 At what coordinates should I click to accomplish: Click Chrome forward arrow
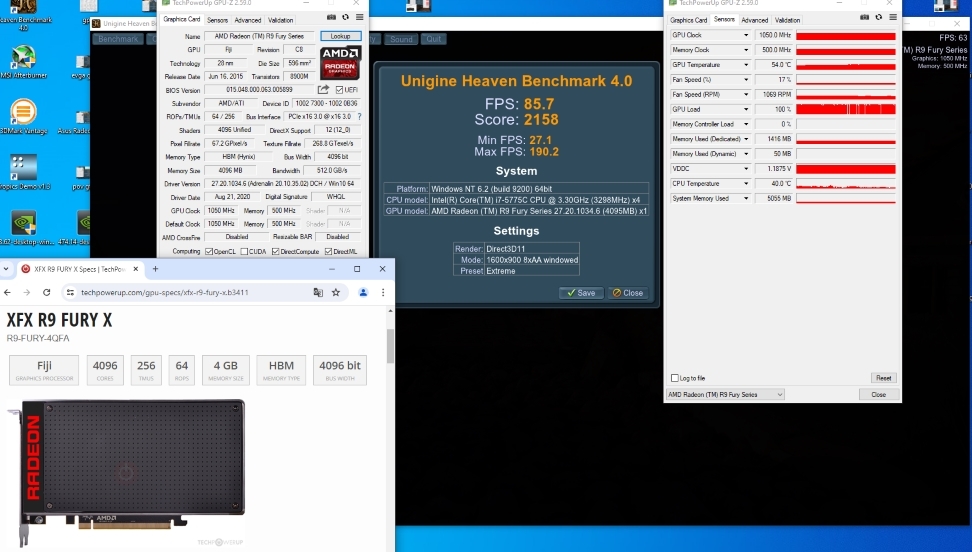click(x=27, y=292)
